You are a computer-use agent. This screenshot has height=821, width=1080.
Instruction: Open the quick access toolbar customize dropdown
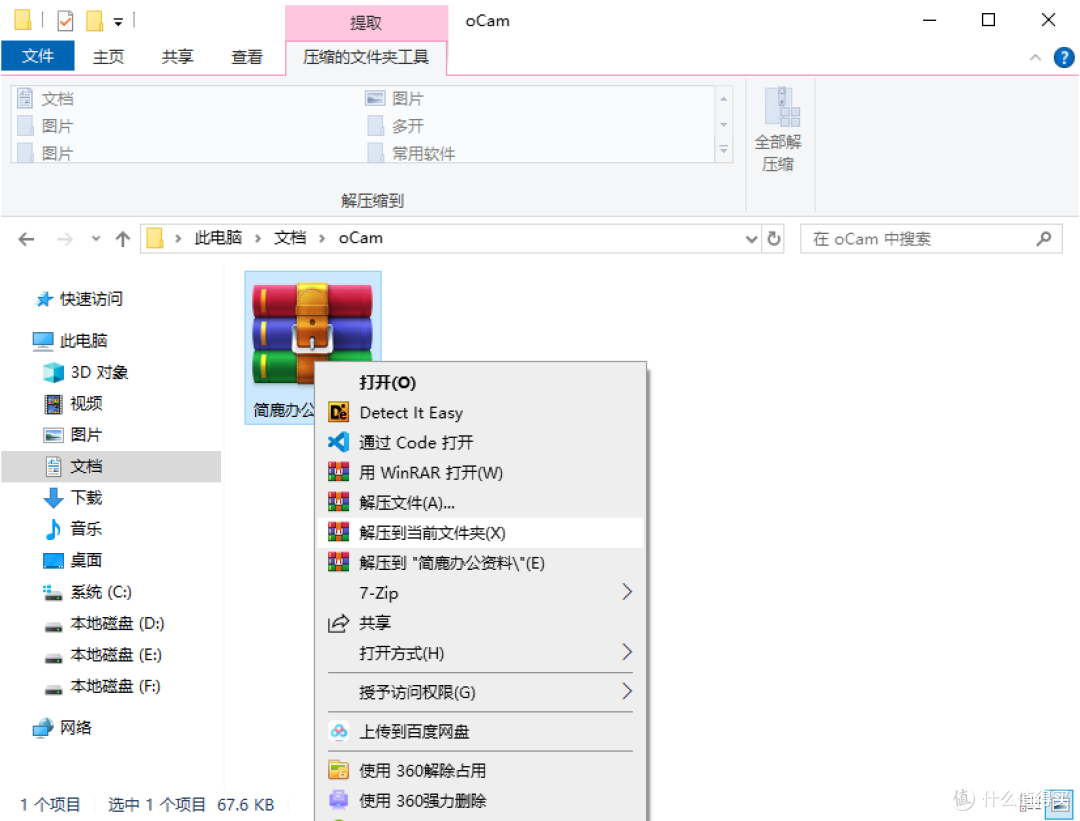(x=118, y=22)
